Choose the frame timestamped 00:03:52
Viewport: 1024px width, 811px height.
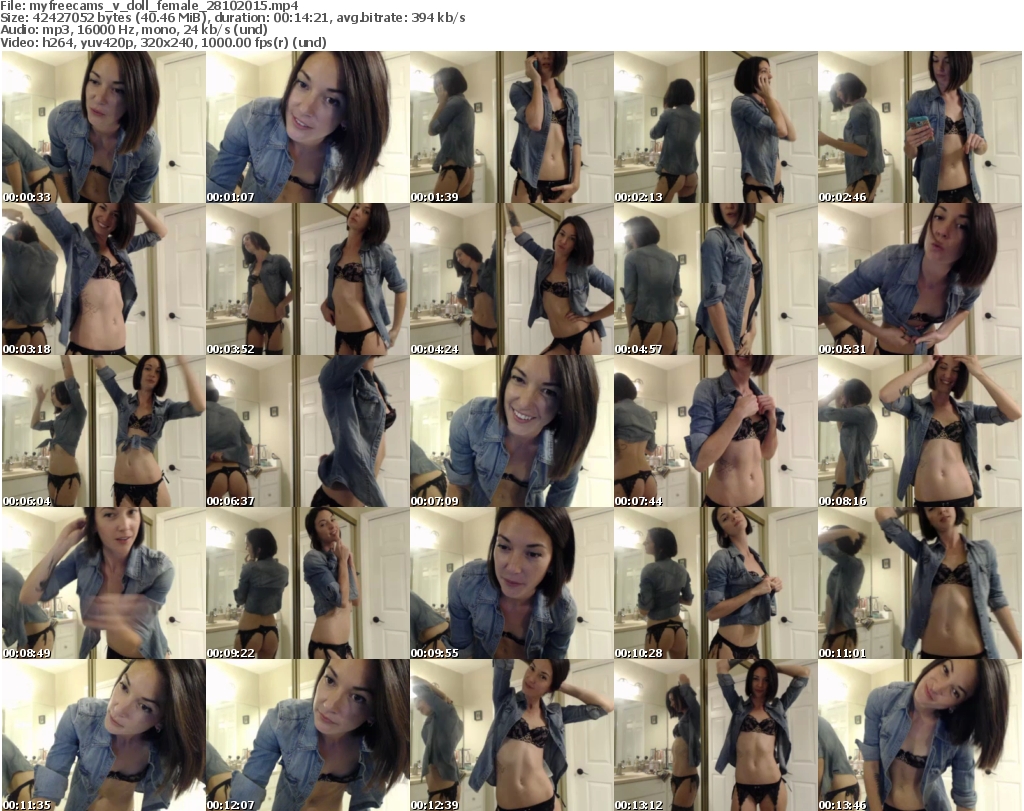coord(308,279)
